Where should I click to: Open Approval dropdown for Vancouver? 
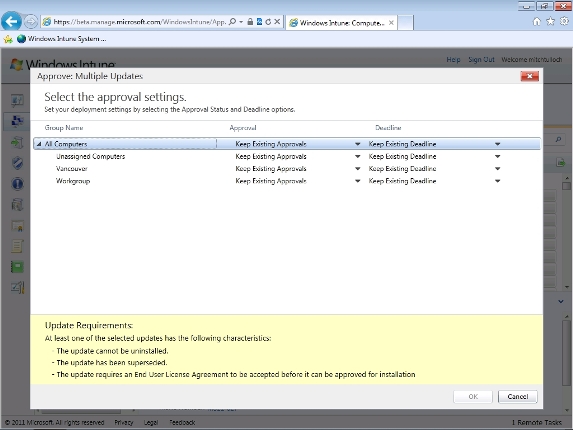[x=358, y=169]
